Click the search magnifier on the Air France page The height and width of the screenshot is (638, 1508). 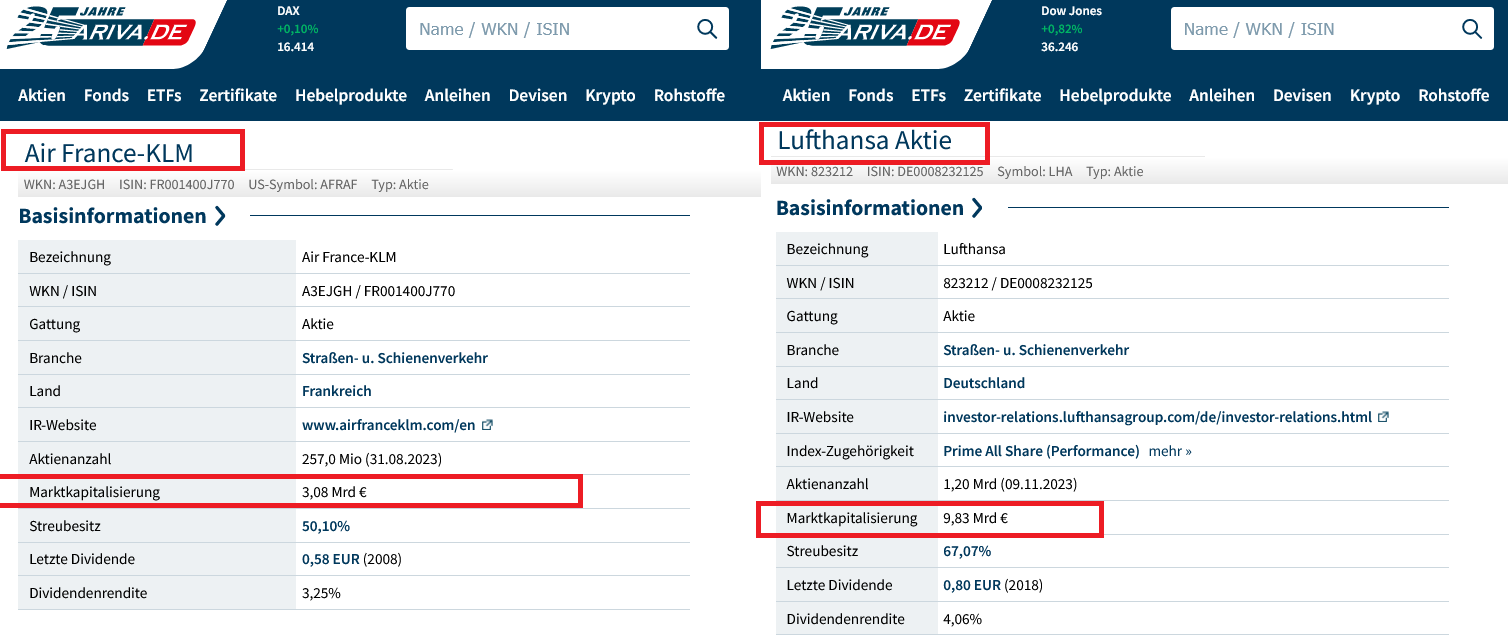707,28
